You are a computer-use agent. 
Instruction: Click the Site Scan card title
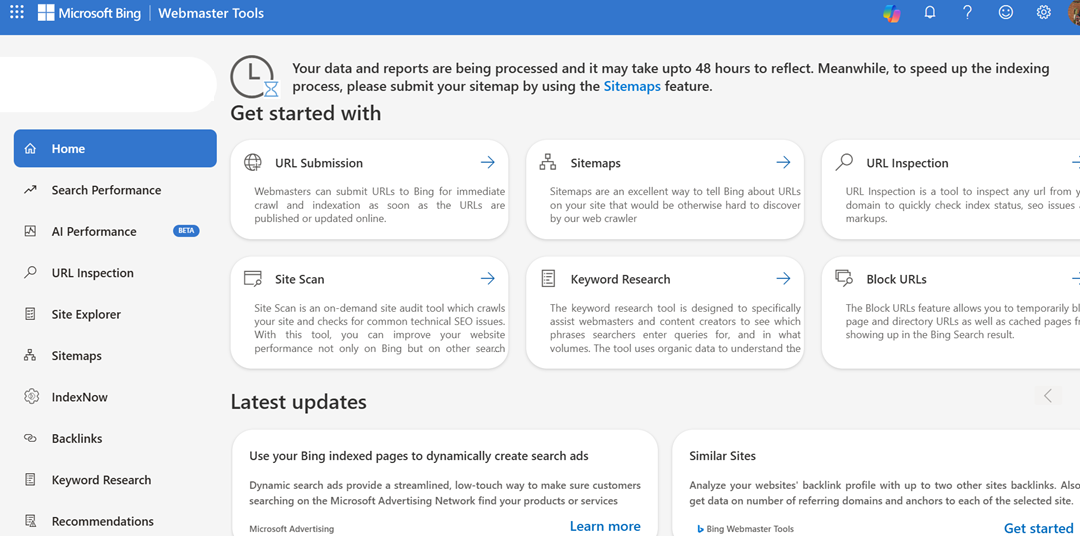(x=300, y=279)
